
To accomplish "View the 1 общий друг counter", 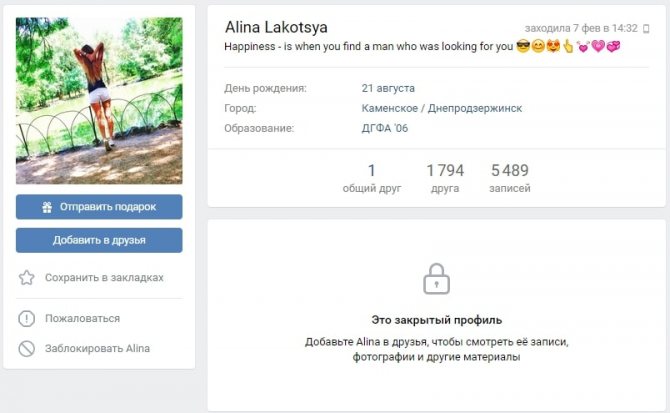I will pyautogui.click(x=372, y=178).
